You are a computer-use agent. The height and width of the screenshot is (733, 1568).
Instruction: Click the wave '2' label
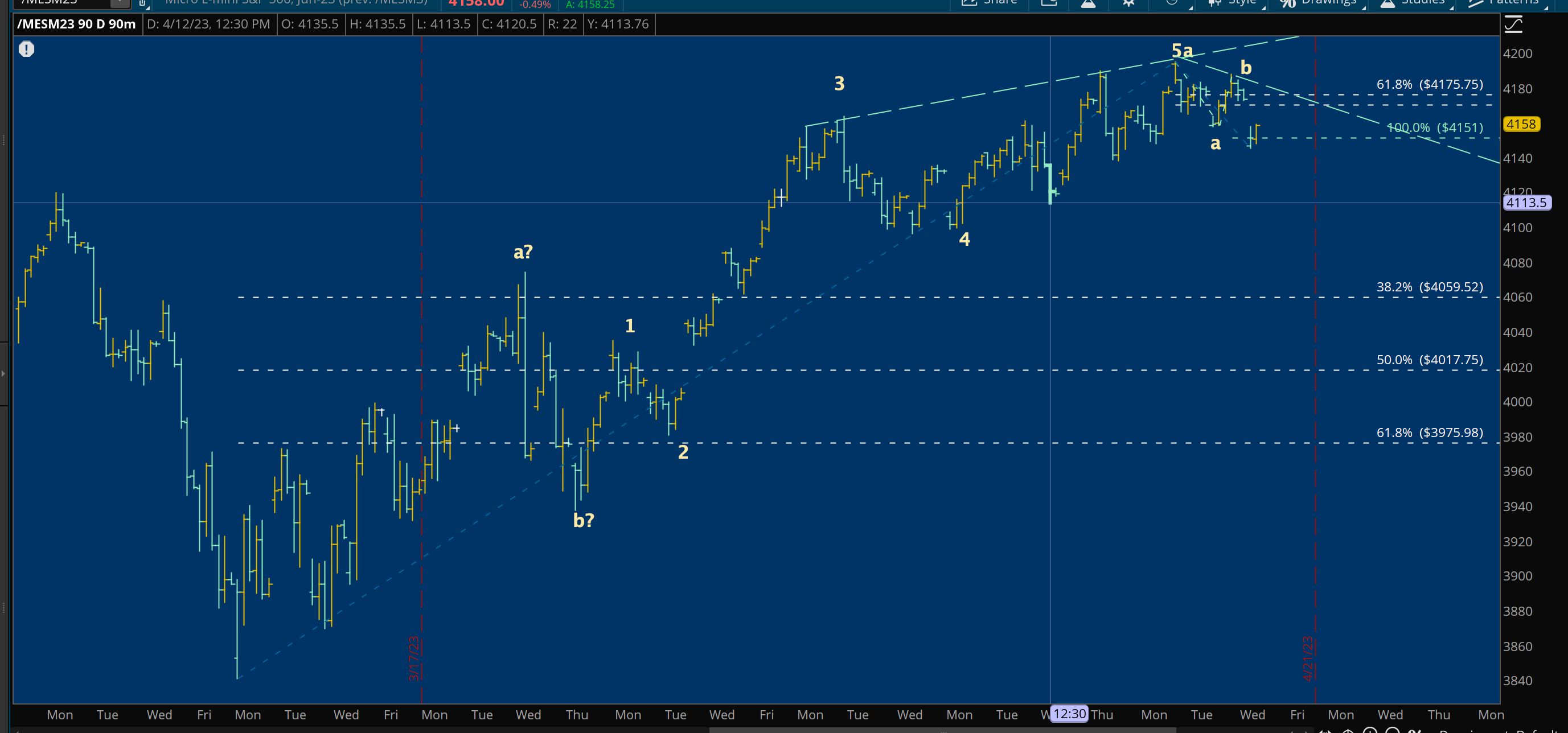point(683,452)
